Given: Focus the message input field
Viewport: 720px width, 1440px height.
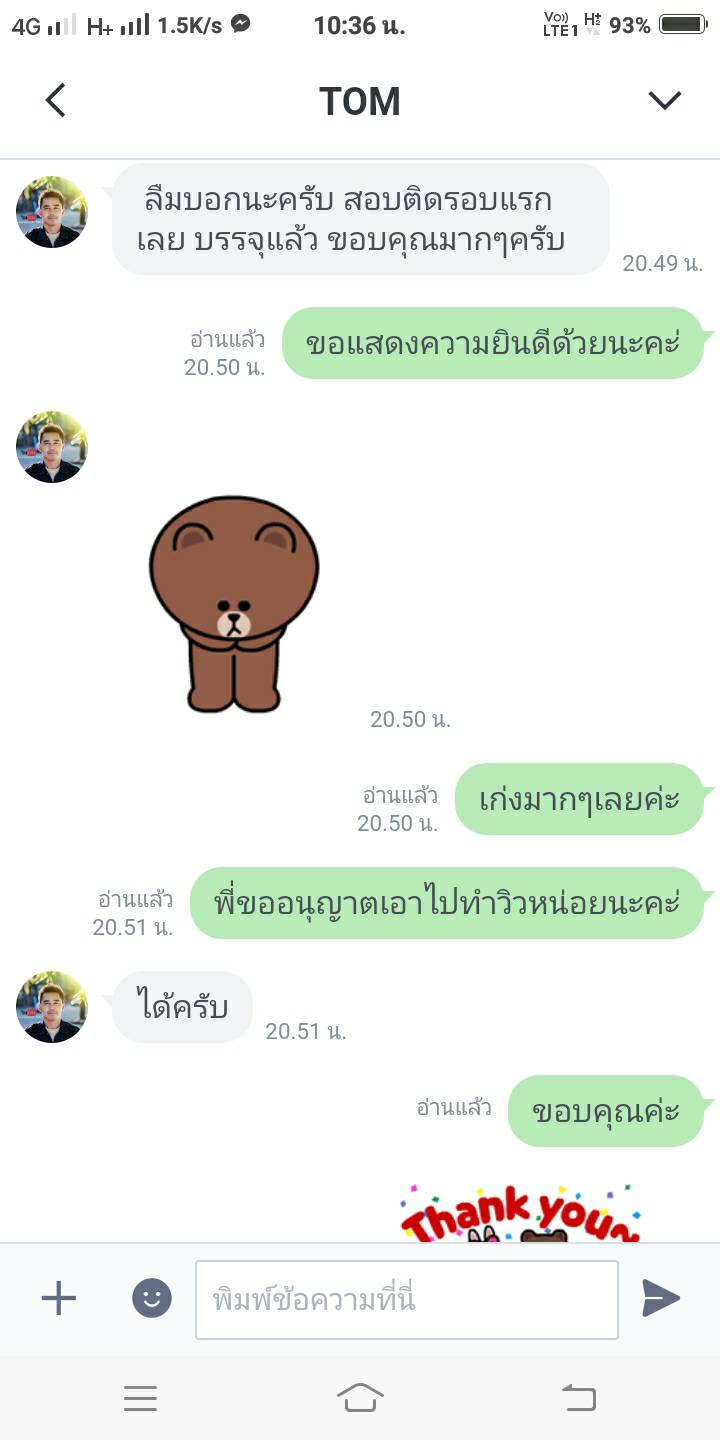Looking at the screenshot, I should [x=407, y=1299].
